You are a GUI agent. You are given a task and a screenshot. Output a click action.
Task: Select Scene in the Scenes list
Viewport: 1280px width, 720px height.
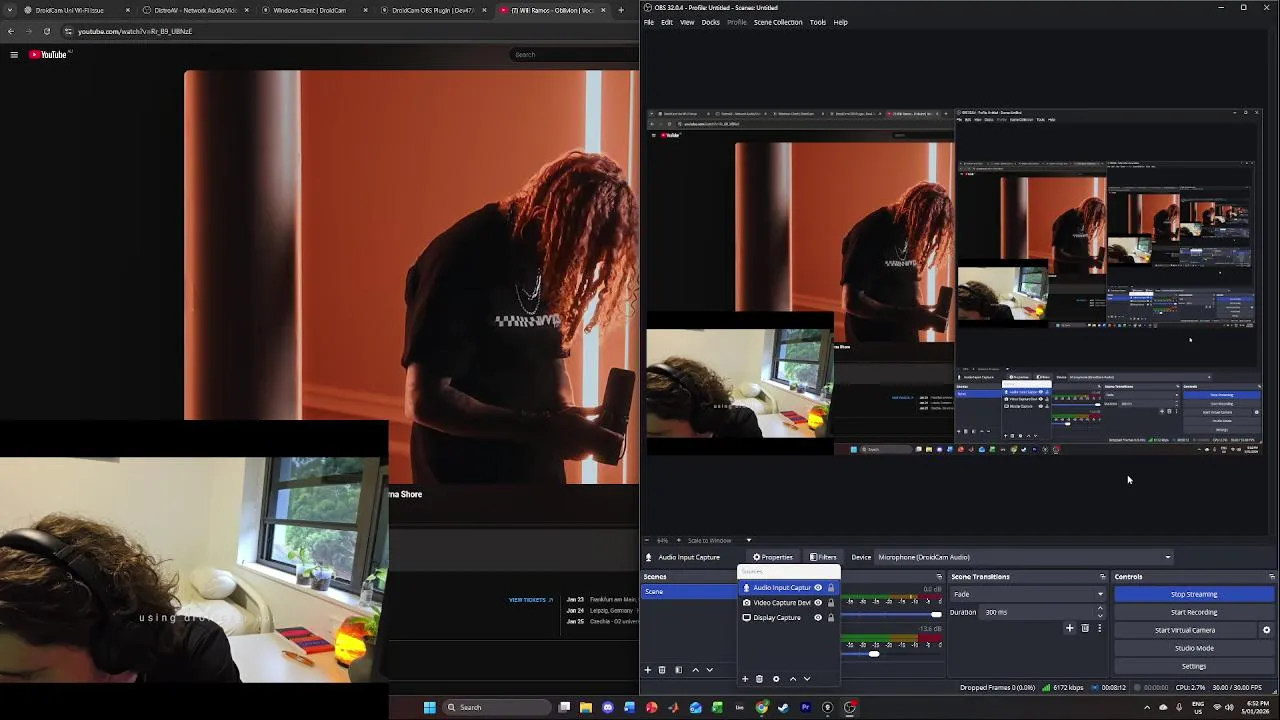tap(689, 592)
